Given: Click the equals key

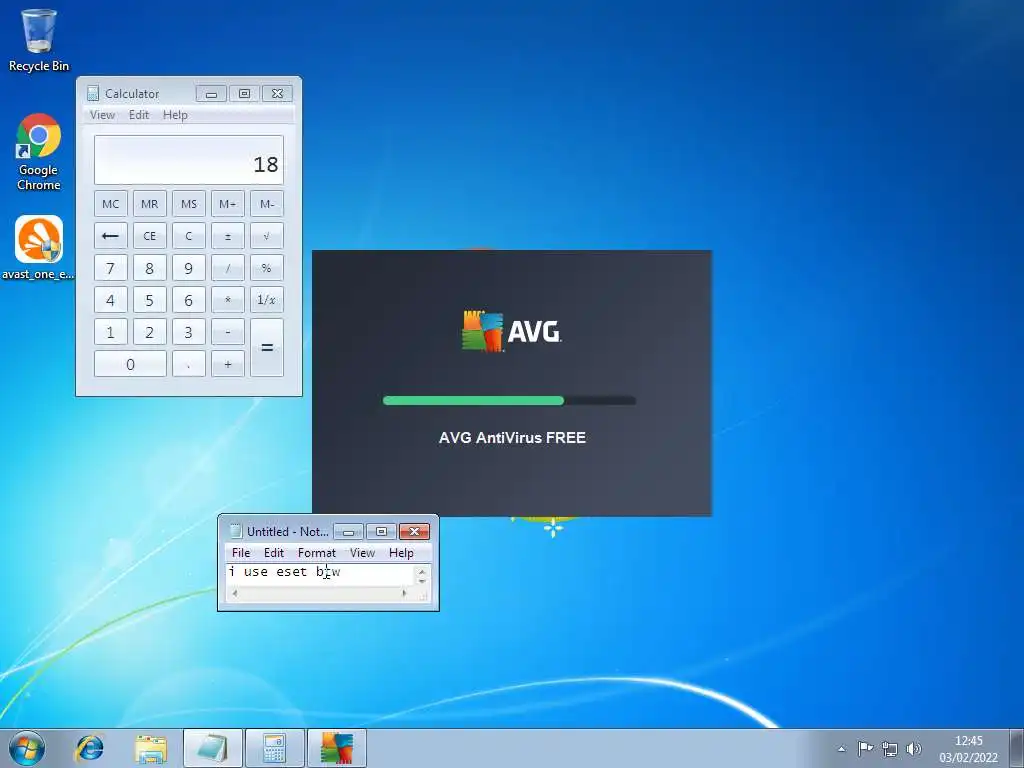Looking at the screenshot, I should click(x=267, y=347).
